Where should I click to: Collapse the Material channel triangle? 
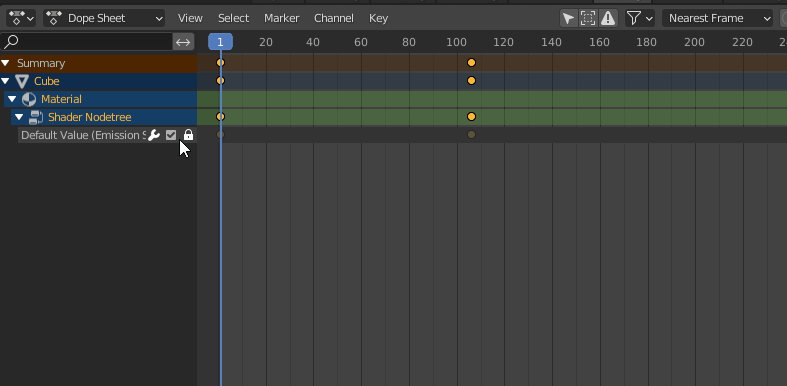(13, 99)
